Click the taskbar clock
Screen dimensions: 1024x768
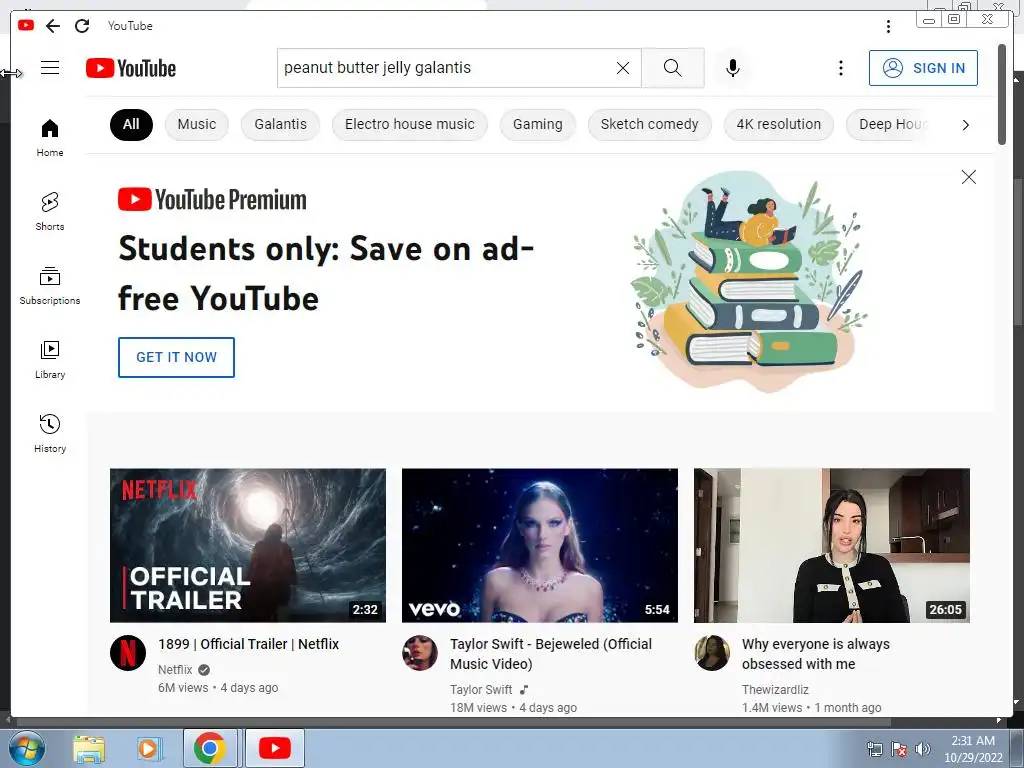pos(973,749)
